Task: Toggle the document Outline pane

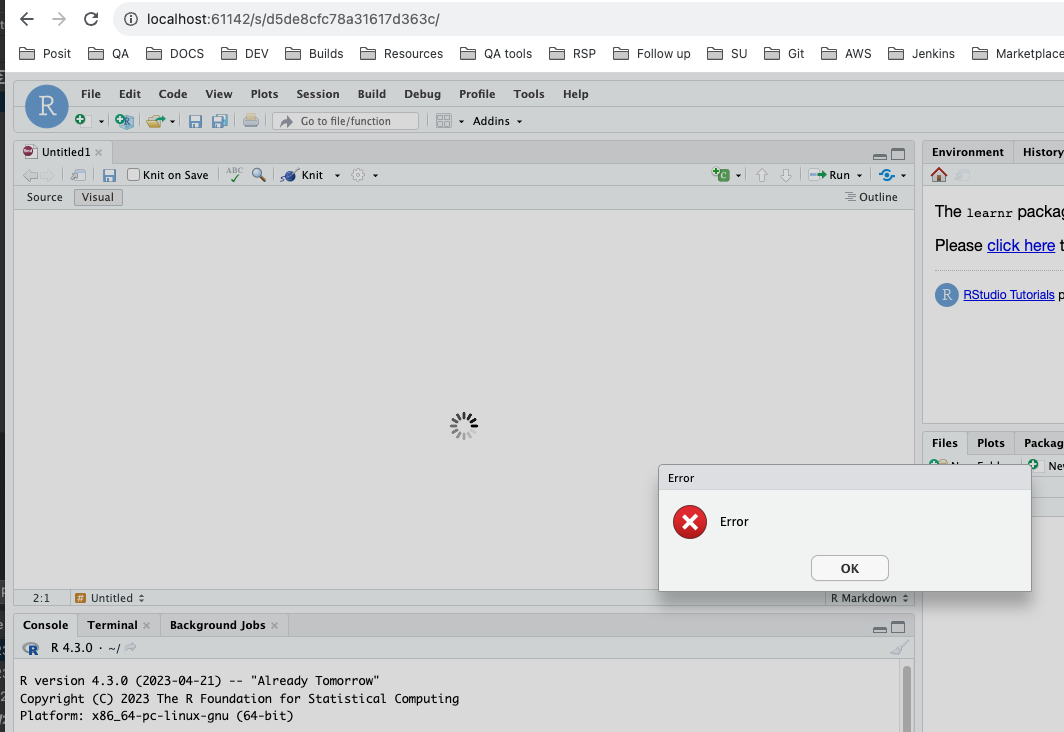Action: (x=870, y=197)
